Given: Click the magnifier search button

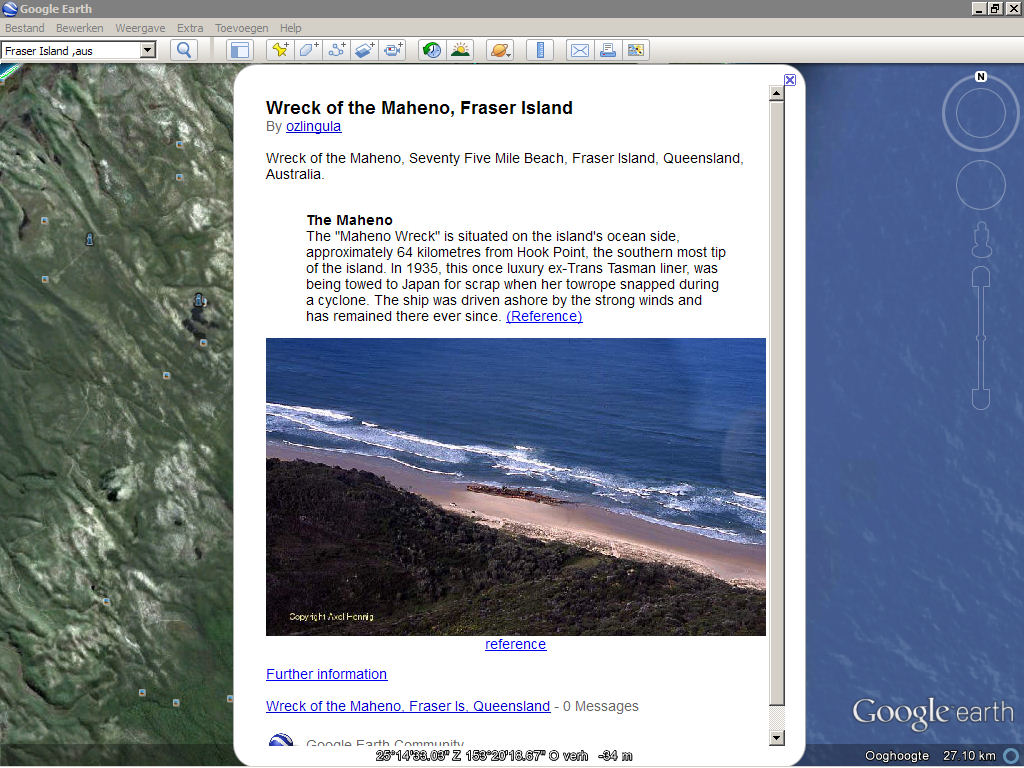Looking at the screenshot, I should point(184,50).
